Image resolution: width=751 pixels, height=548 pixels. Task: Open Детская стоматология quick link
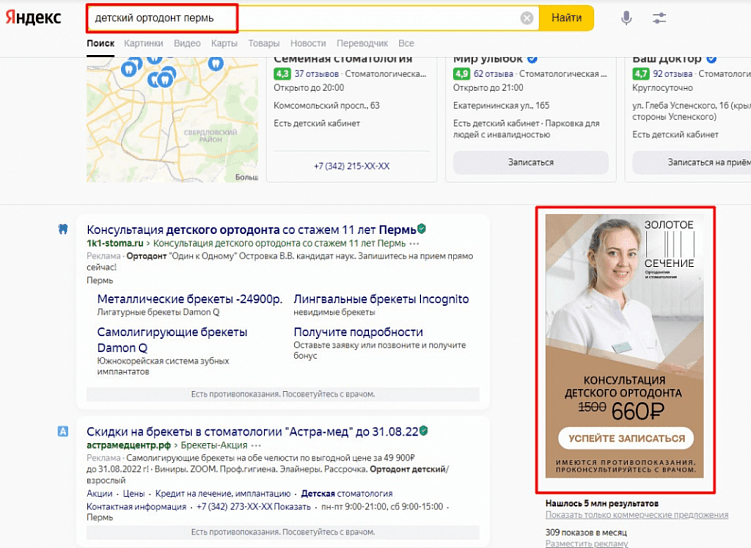tap(347, 493)
